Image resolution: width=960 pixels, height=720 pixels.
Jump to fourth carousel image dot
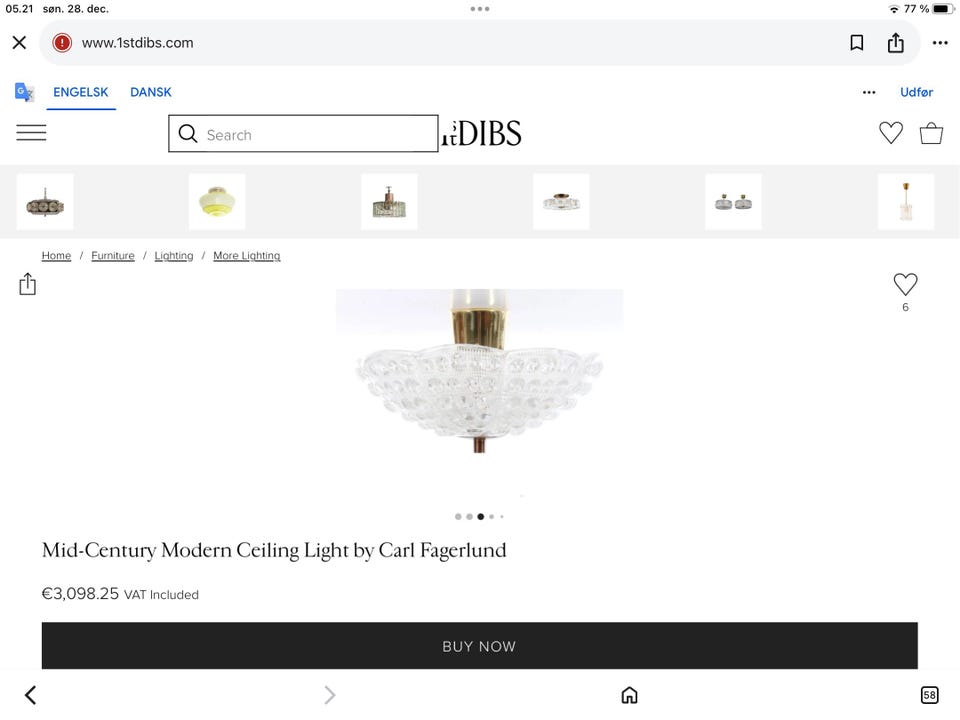point(492,517)
